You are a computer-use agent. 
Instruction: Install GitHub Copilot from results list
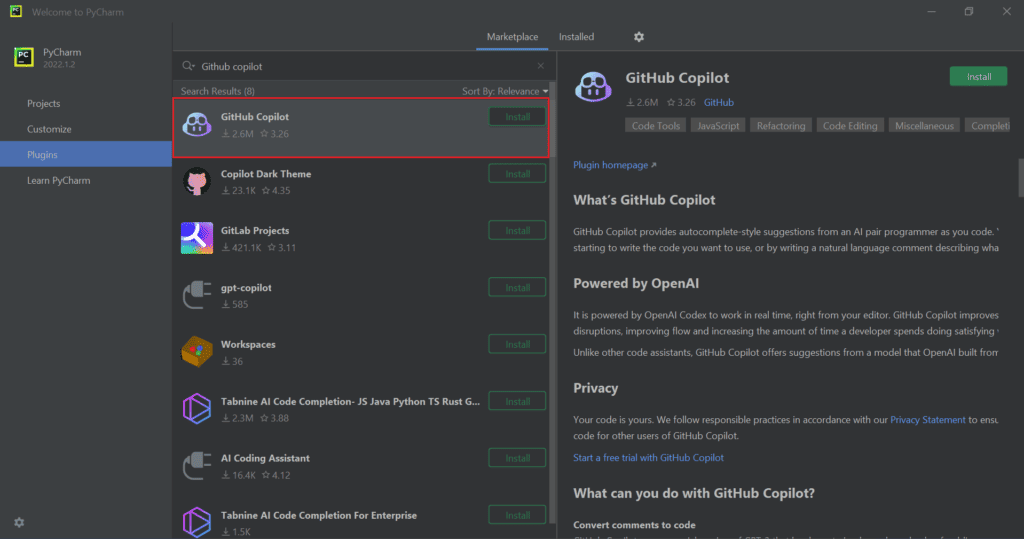click(x=517, y=117)
